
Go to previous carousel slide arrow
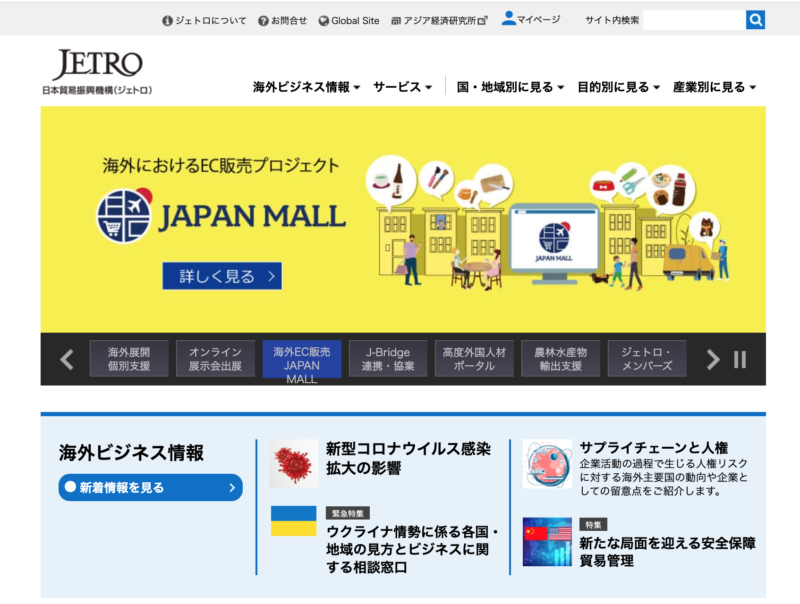(x=67, y=359)
